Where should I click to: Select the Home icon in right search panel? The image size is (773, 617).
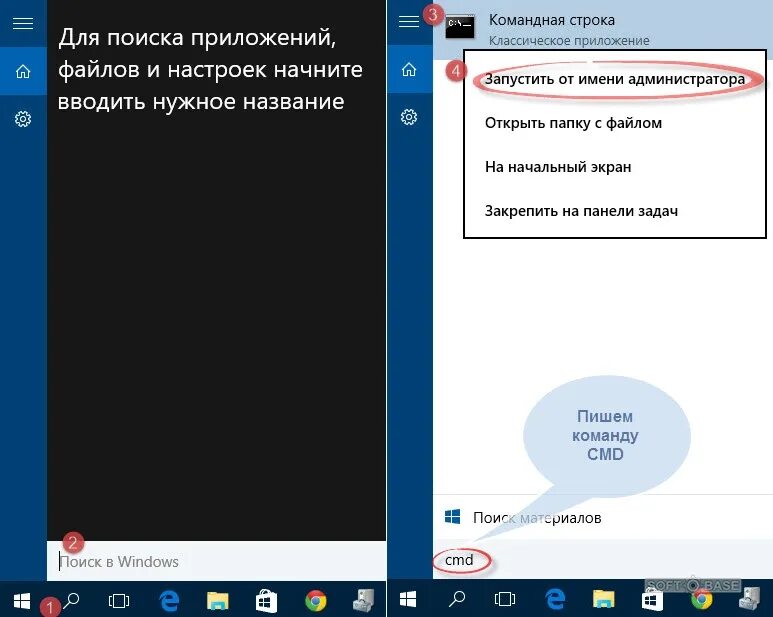409,69
